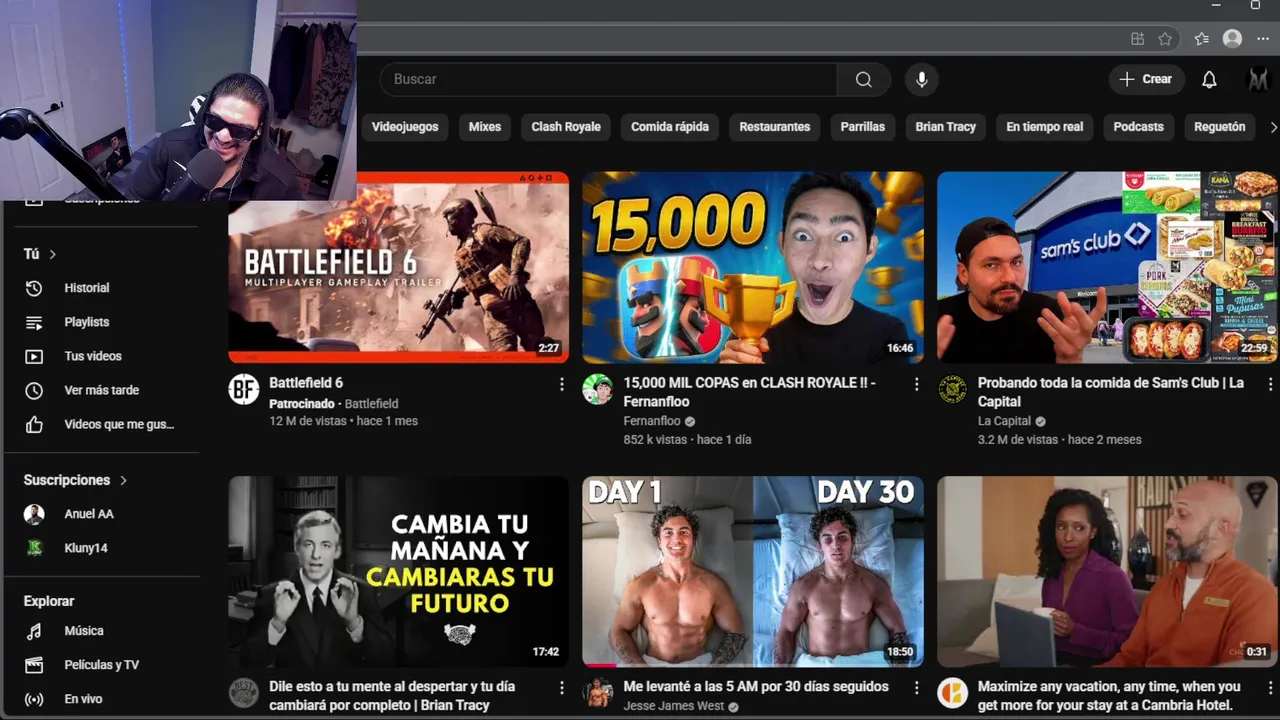Start voice search with the microphone icon
The image size is (1280, 720).
pyautogui.click(x=922, y=80)
